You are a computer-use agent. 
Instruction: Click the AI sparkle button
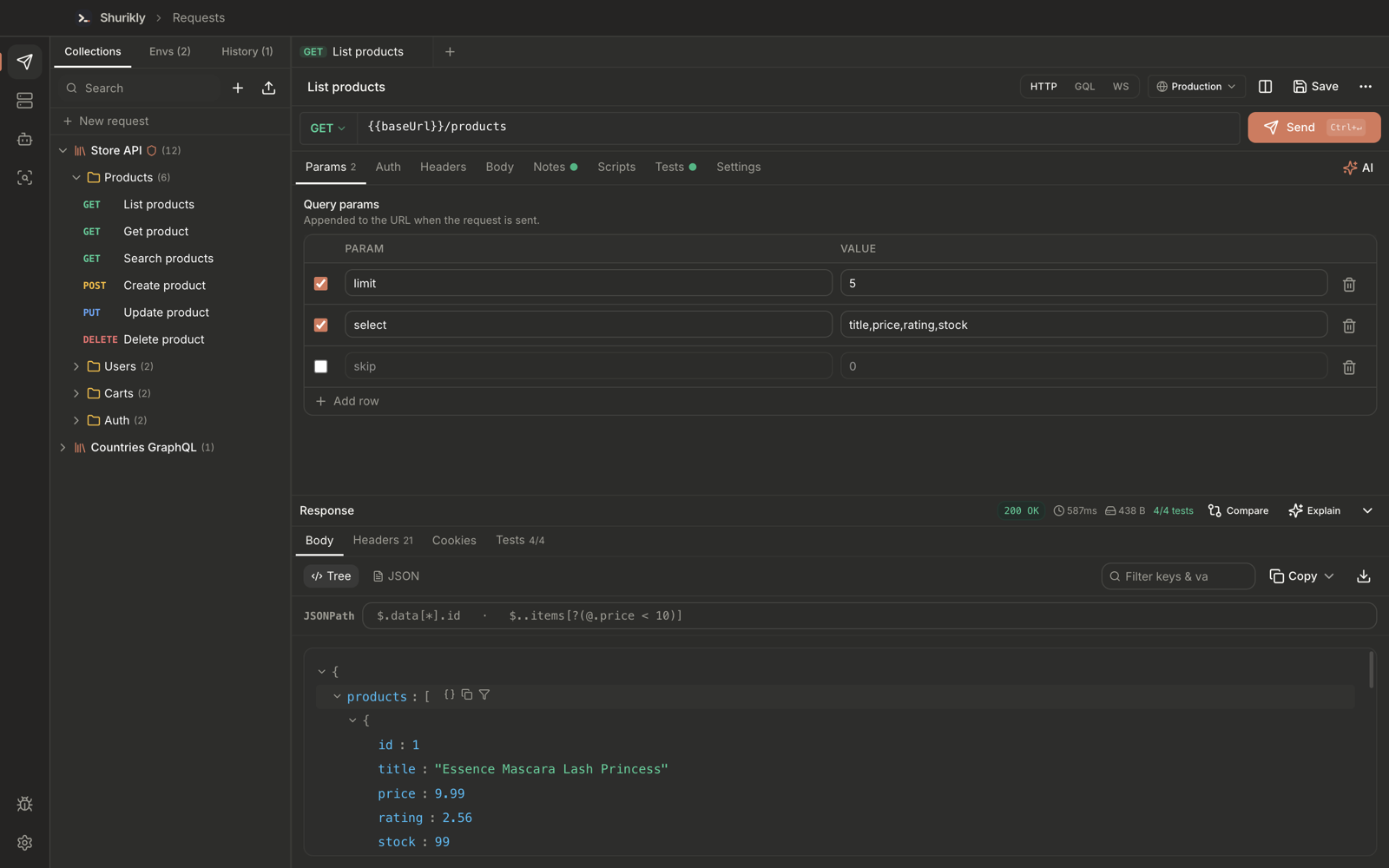click(1359, 168)
